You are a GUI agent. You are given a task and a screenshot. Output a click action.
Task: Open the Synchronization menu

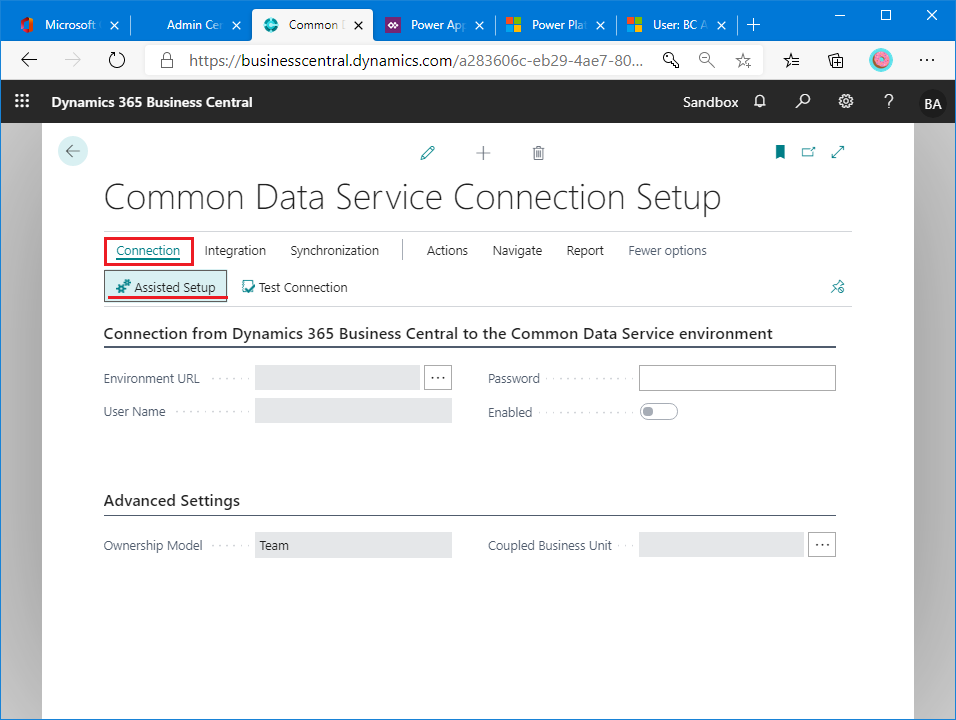(335, 251)
